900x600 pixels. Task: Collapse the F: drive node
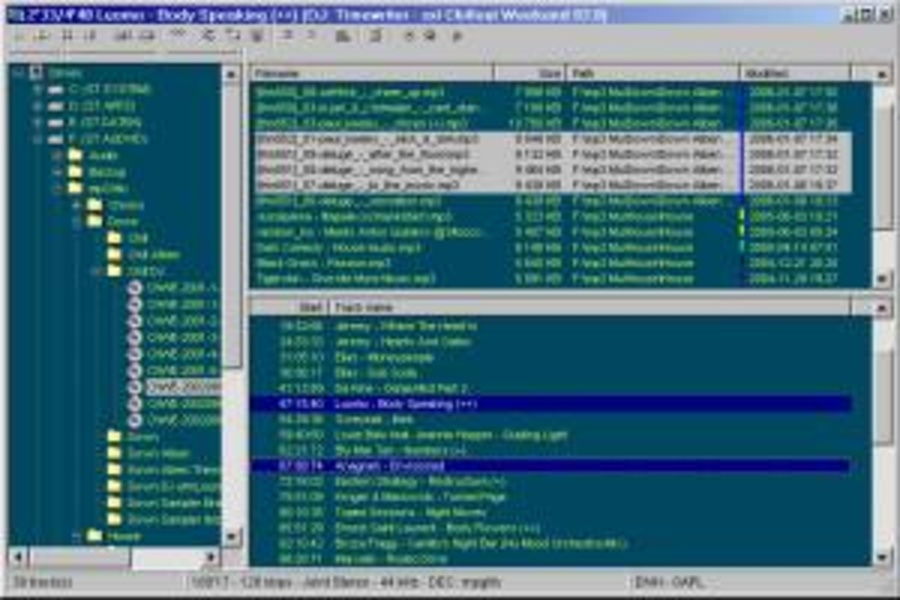tap(37, 139)
